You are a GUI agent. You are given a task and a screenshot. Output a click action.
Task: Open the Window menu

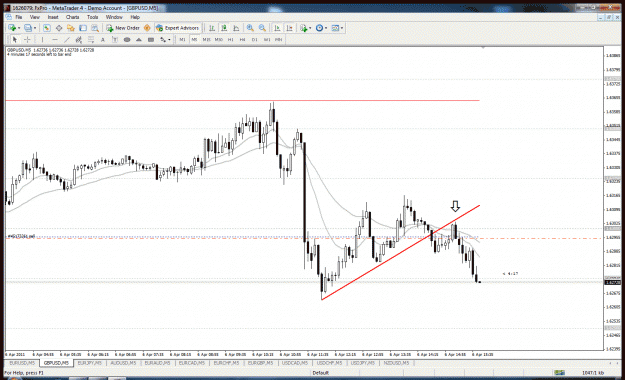point(114,17)
